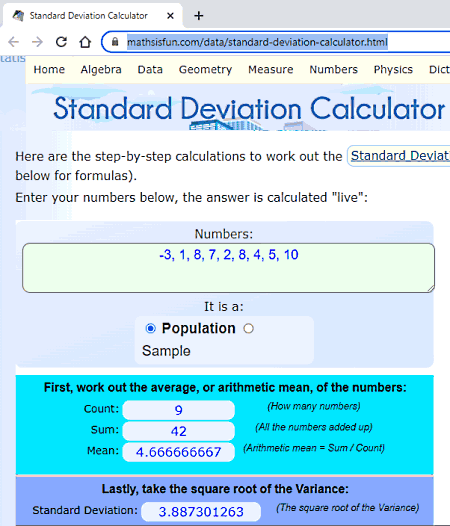450x526 pixels.
Task: View site info via the padlock icon
Action: tap(115, 42)
